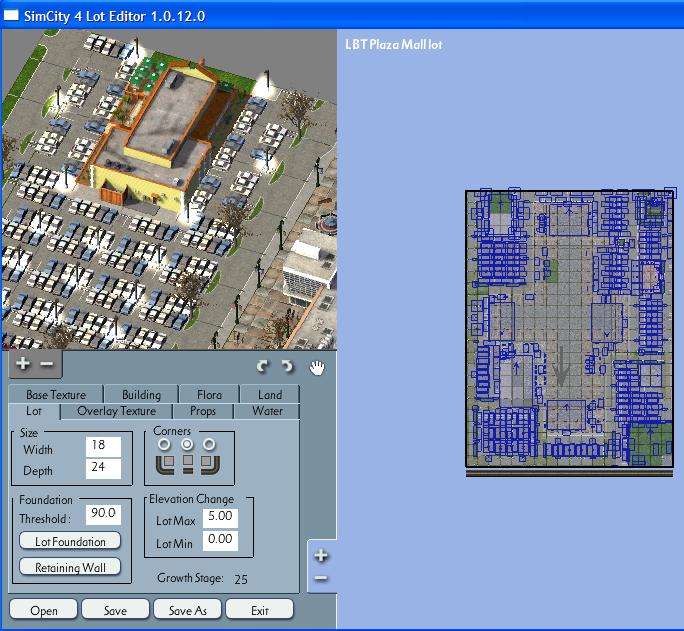
Task: Click the Depth input field
Action: point(103,468)
